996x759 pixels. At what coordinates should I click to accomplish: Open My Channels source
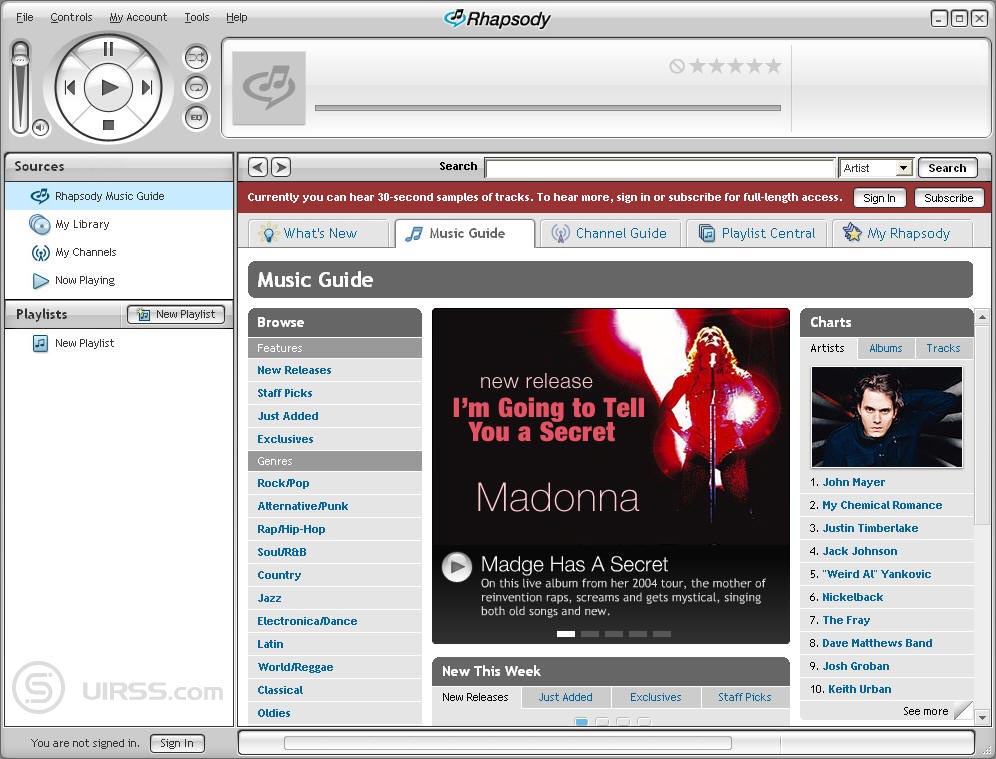tap(119, 252)
